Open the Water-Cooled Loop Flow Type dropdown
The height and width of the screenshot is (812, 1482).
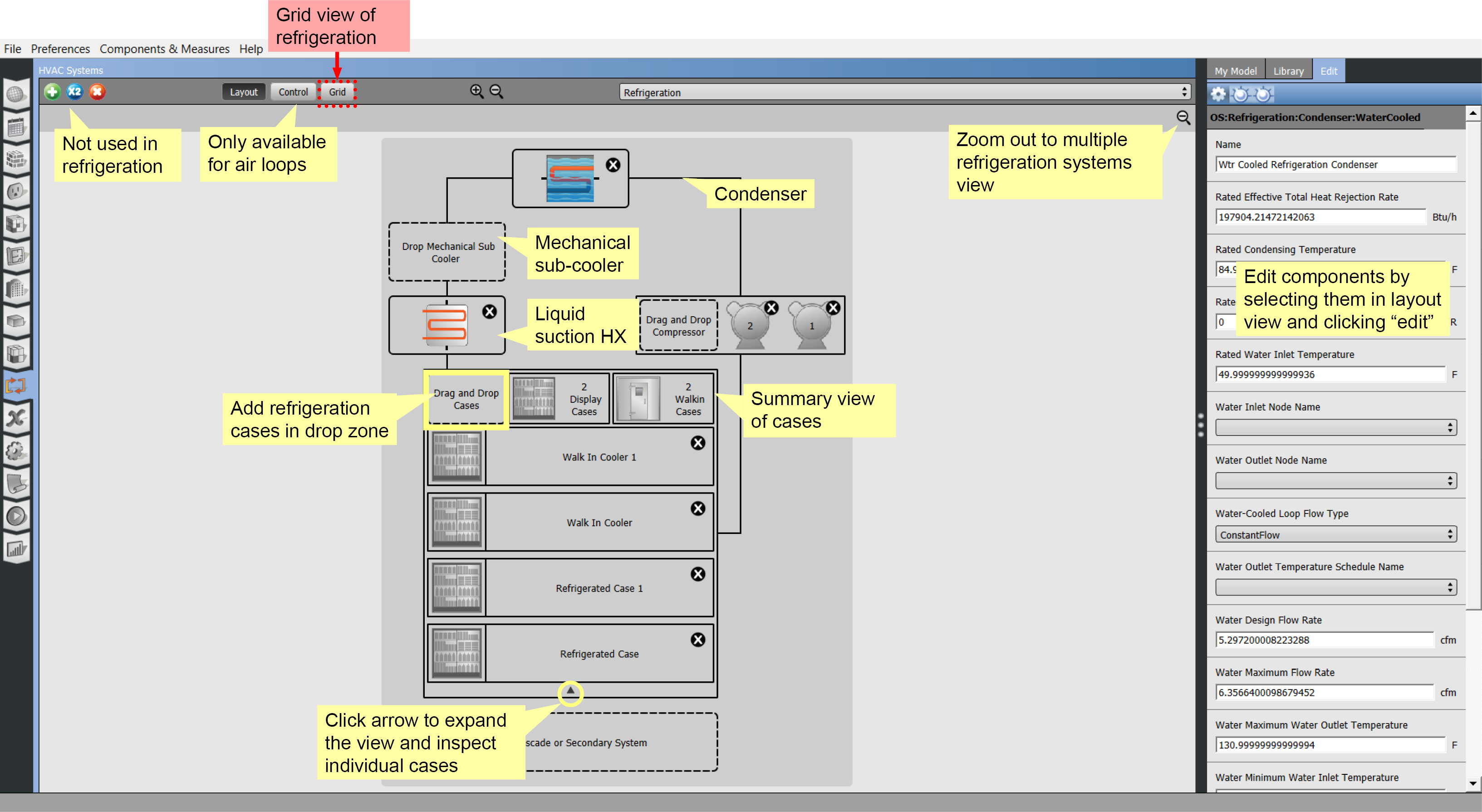[x=1335, y=534]
